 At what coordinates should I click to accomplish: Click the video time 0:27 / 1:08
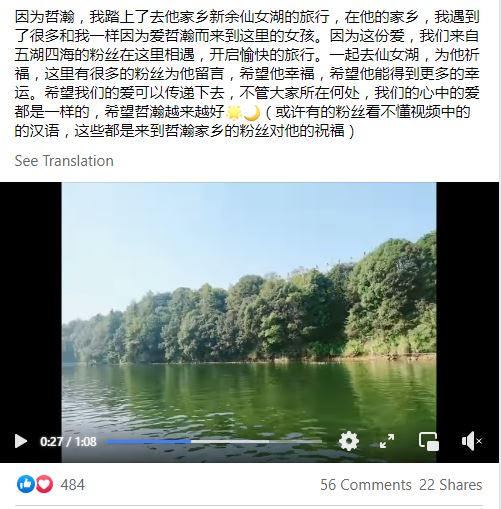pos(68,442)
